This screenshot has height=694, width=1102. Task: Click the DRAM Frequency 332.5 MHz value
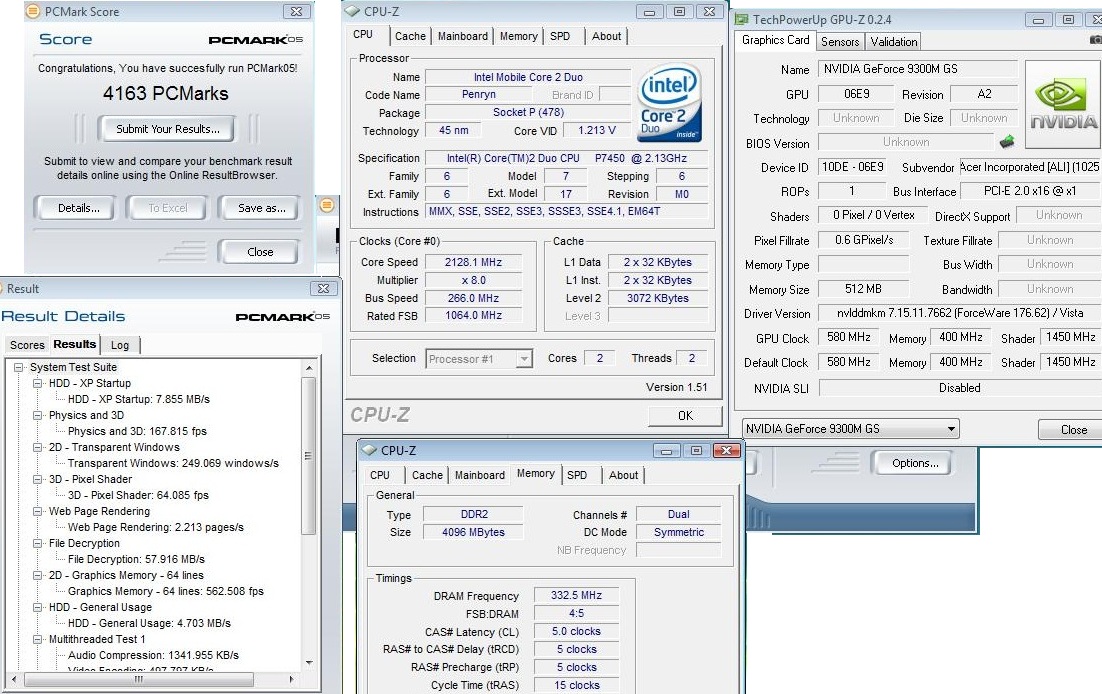tap(576, 596)
